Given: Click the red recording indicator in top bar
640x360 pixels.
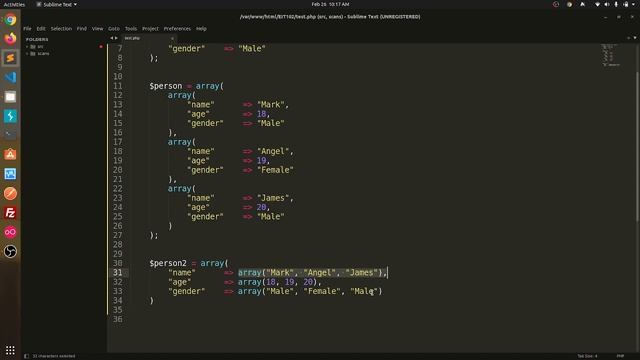Looking at the screenshot, I should tap(556, 4).
